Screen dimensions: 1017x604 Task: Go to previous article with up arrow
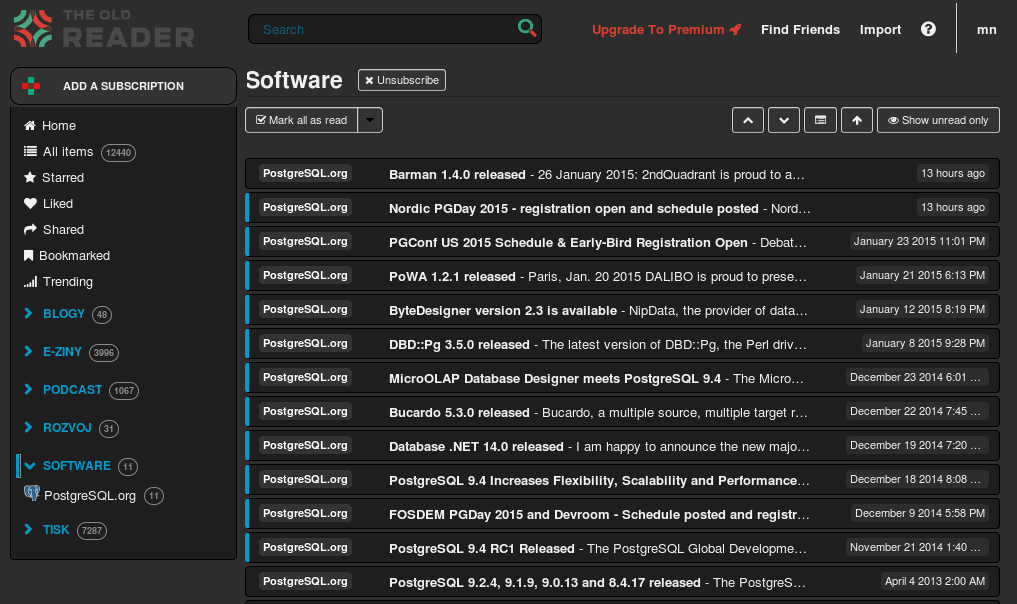747,119
